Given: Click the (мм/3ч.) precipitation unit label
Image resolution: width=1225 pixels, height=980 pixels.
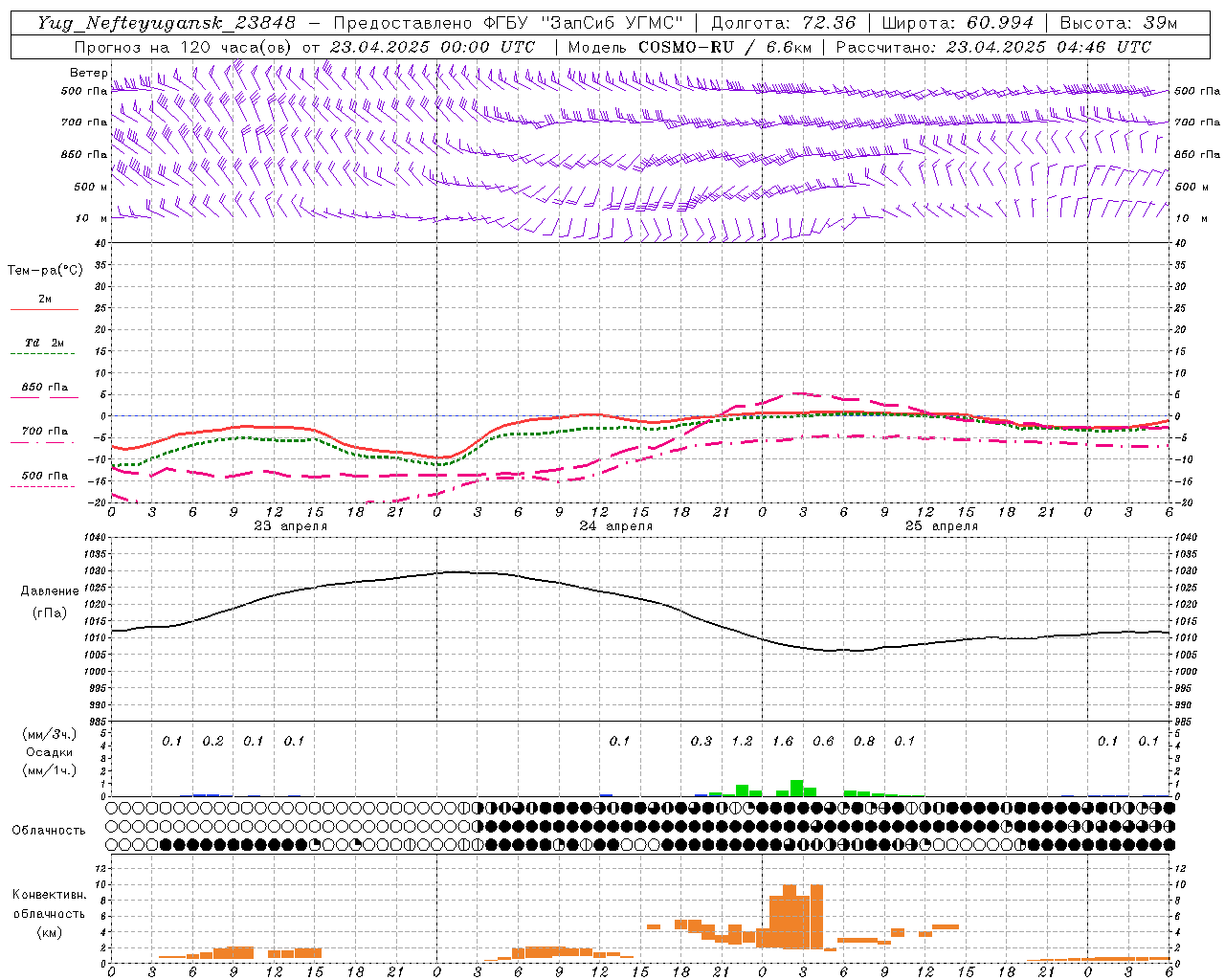Looking at the screenshot, I should (x=49, y=735).
